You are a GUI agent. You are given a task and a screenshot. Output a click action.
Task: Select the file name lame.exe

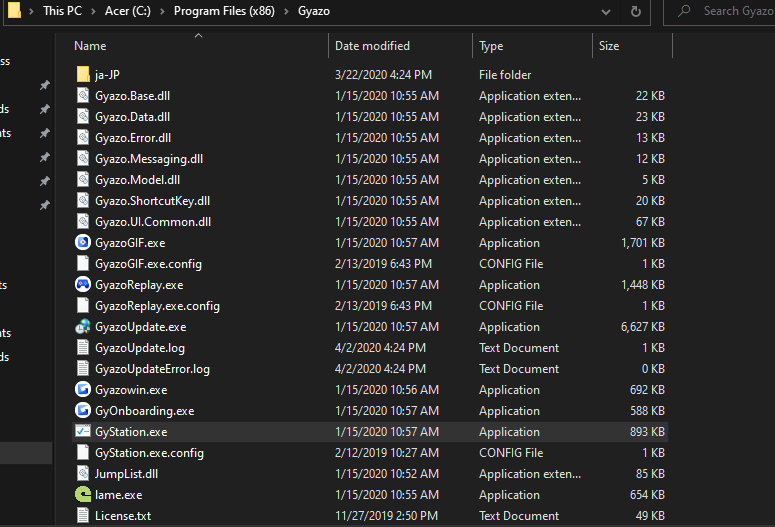point(119,495)
